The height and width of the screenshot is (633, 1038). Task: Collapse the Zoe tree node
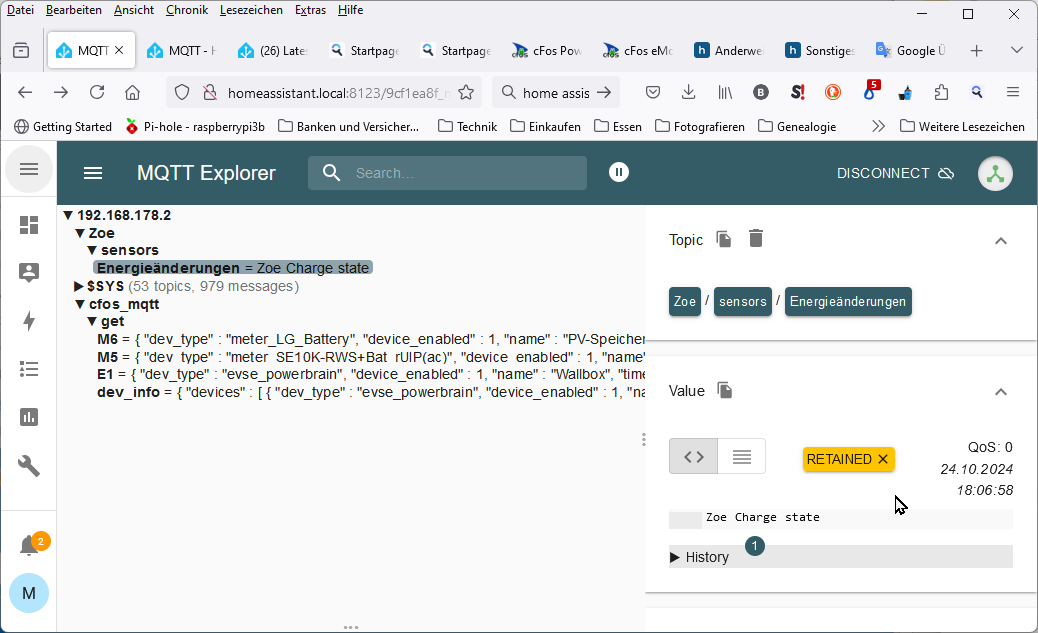(x=81, y=233)
